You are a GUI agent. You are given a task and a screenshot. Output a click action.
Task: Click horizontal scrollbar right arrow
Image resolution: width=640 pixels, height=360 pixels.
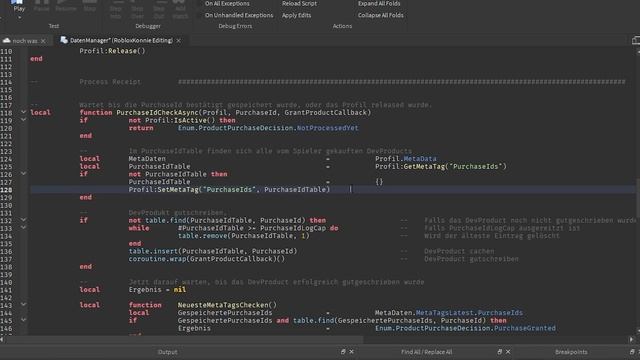[x=631, y=339]
